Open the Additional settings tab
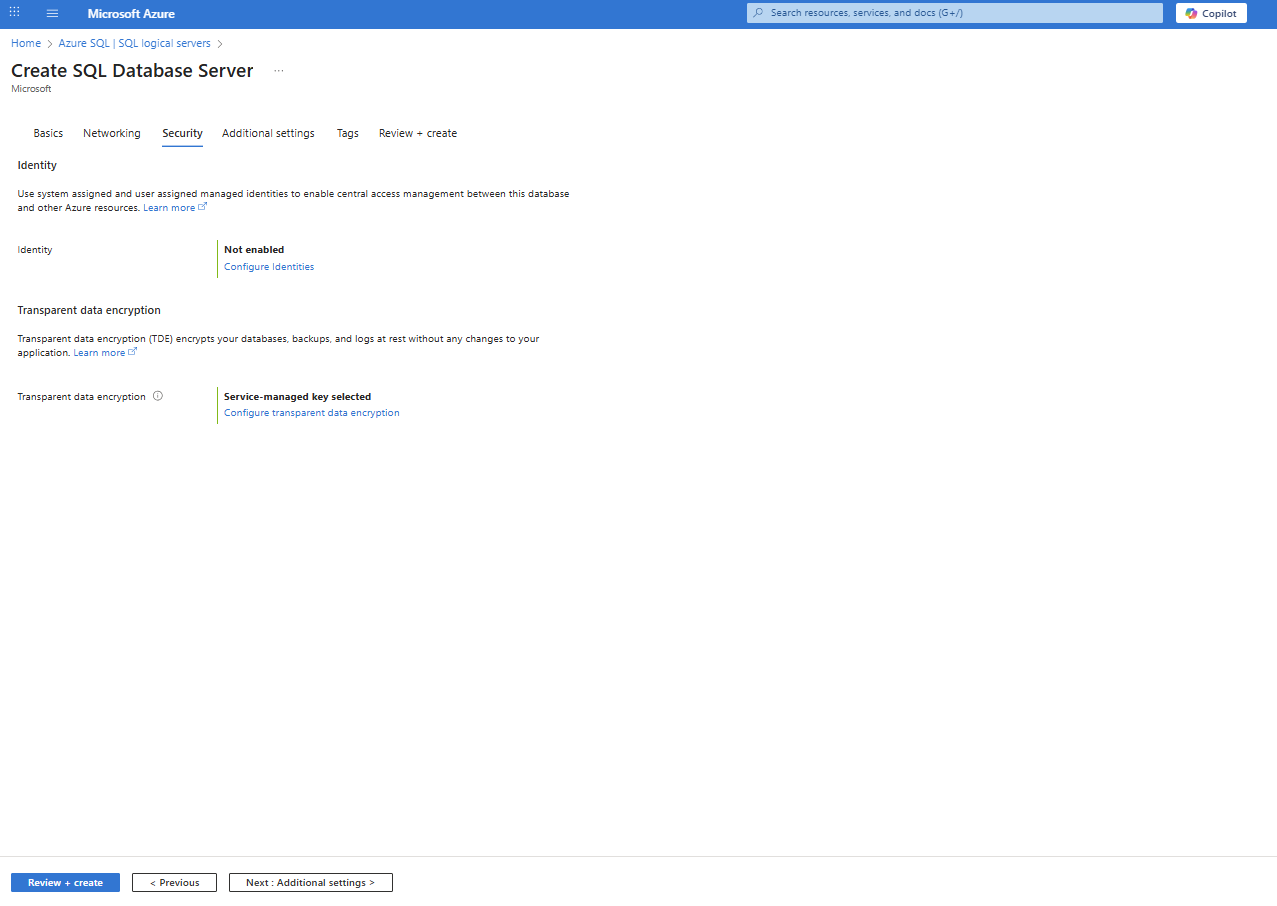The width and height of the screenshot is (1277, 906). [x=268, y=133]
